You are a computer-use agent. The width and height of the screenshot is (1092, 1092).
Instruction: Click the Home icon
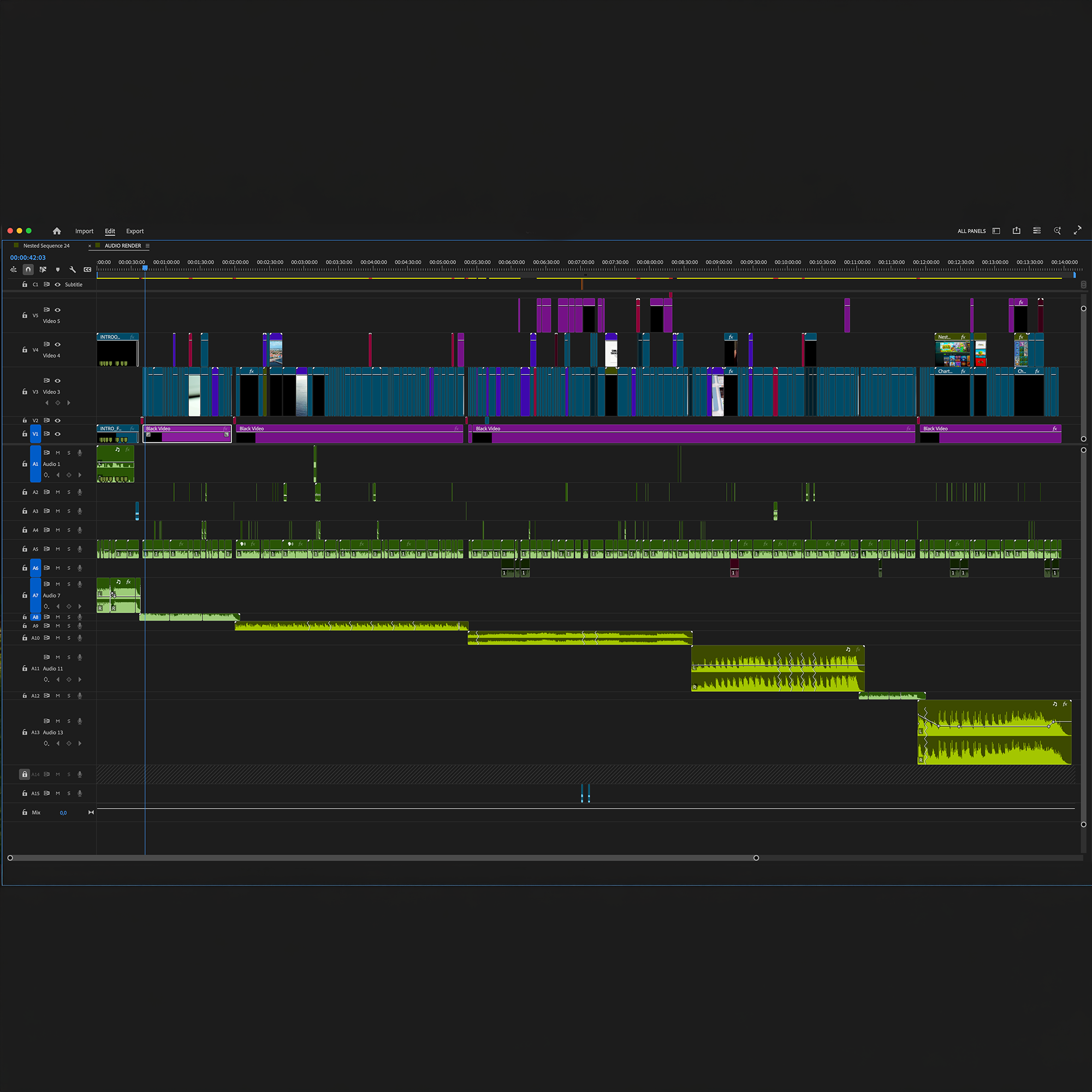tap(57, 230)
